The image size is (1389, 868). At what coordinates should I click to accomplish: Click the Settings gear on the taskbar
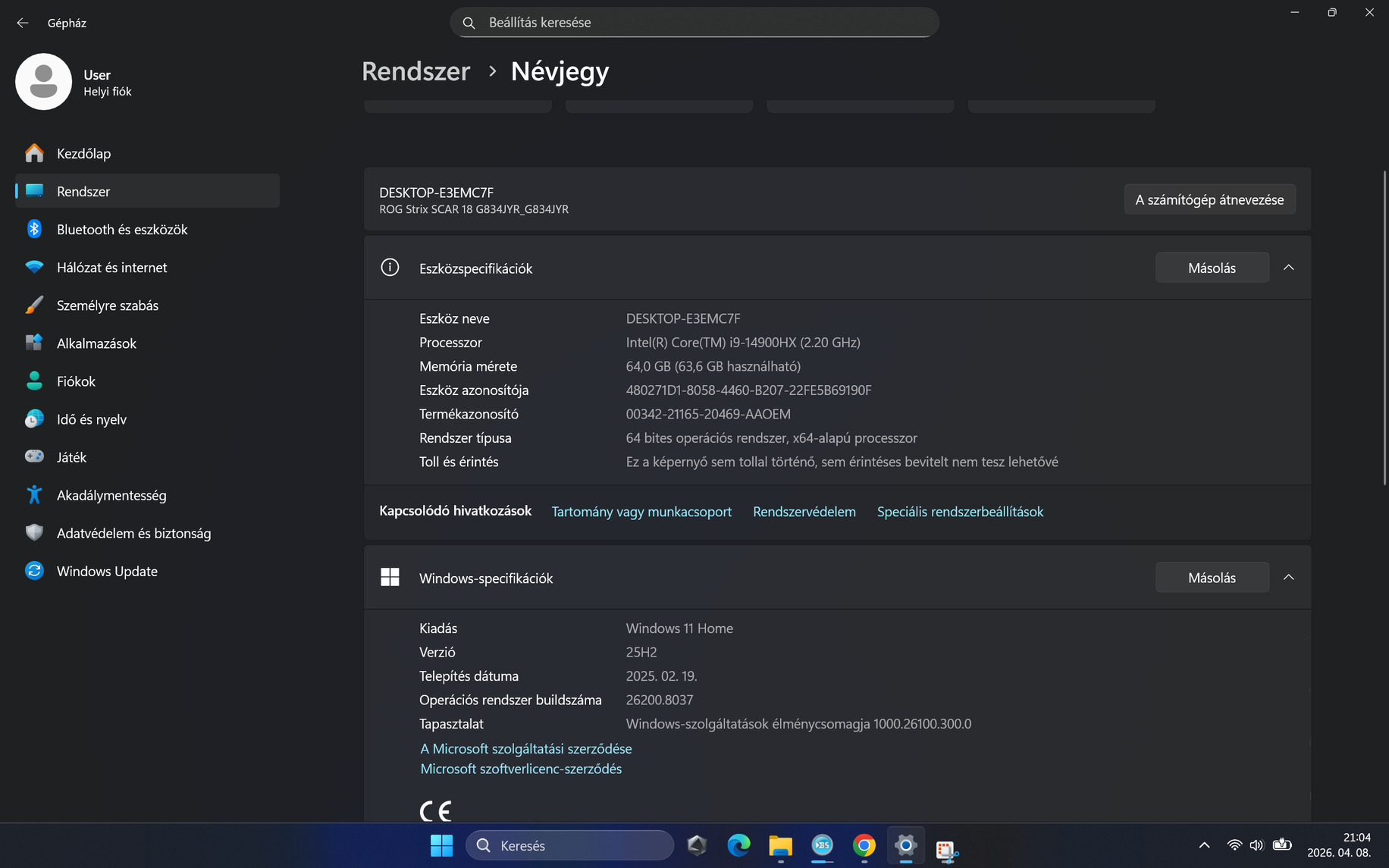coord(905,845)
